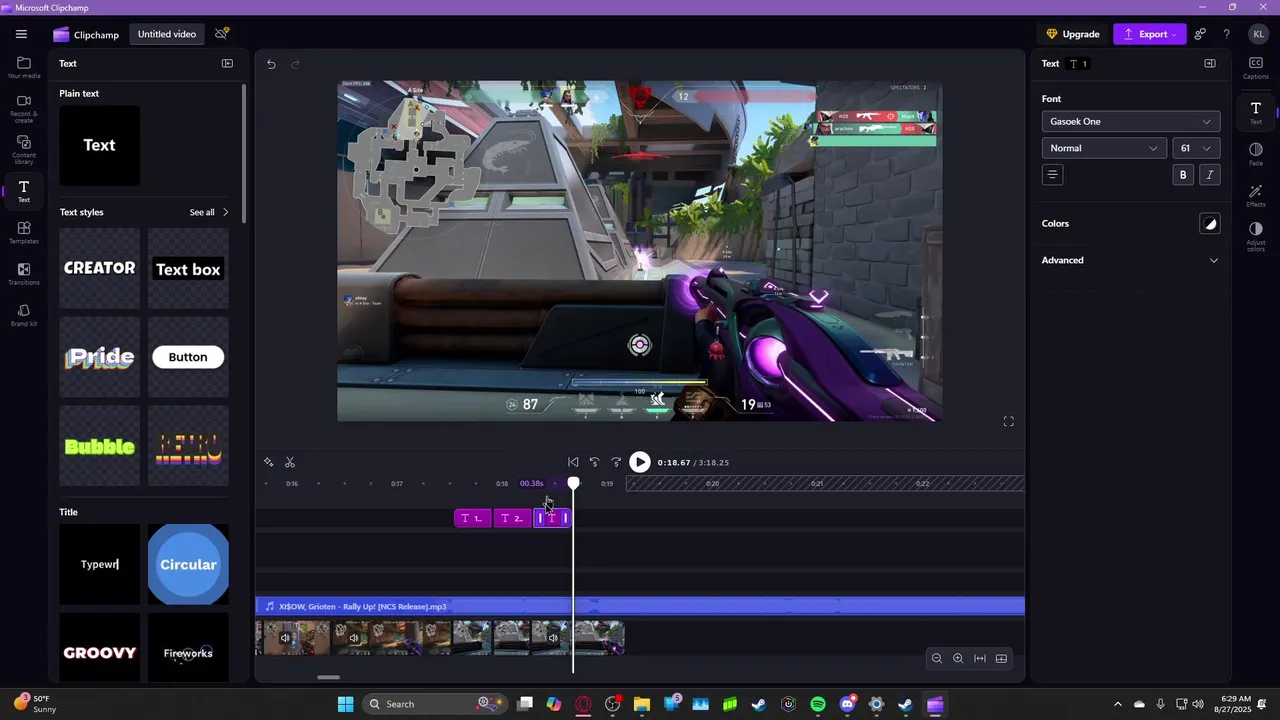Collapse the Text content panel

coord(227,63)
